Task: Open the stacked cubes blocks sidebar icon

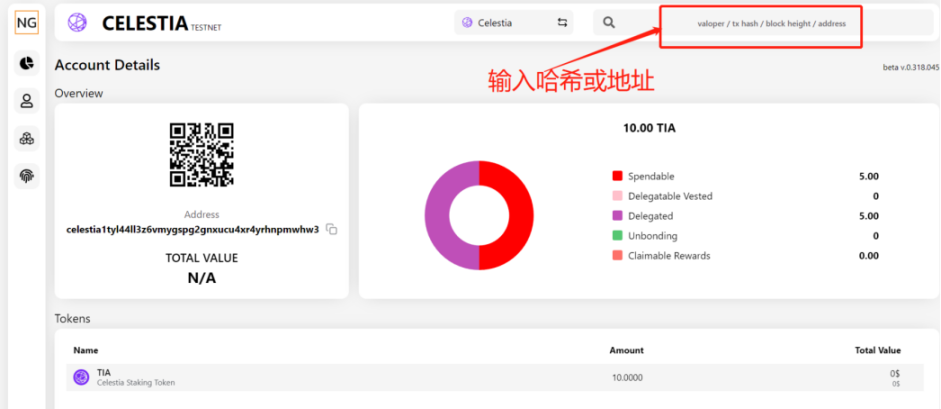Action: 27,138
